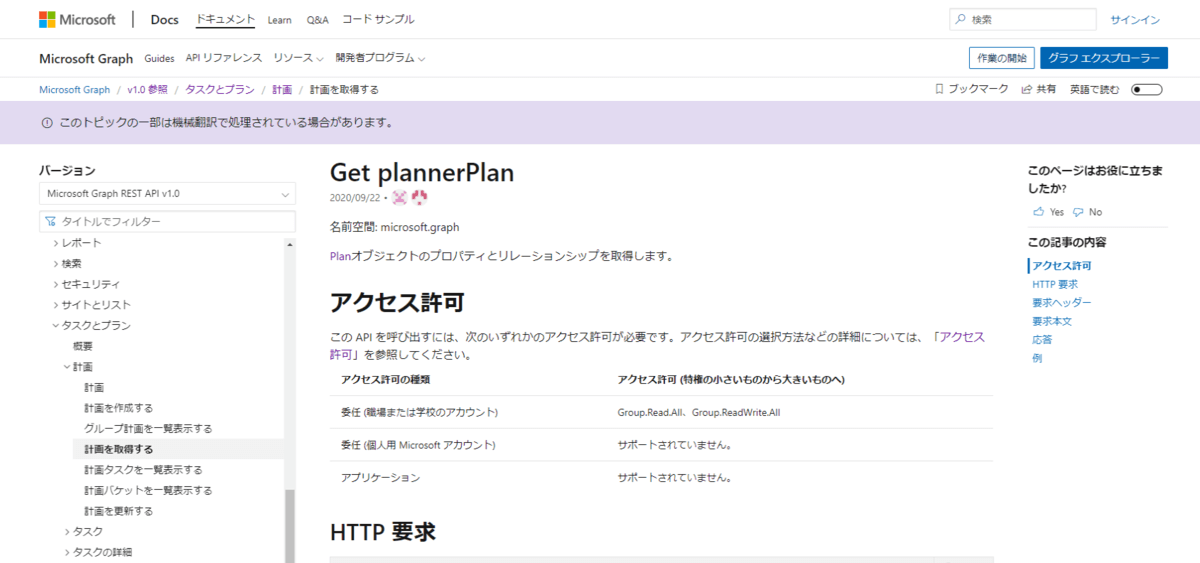Click the share icon
1200x563 pixels.
click(x=1026, y=89)
